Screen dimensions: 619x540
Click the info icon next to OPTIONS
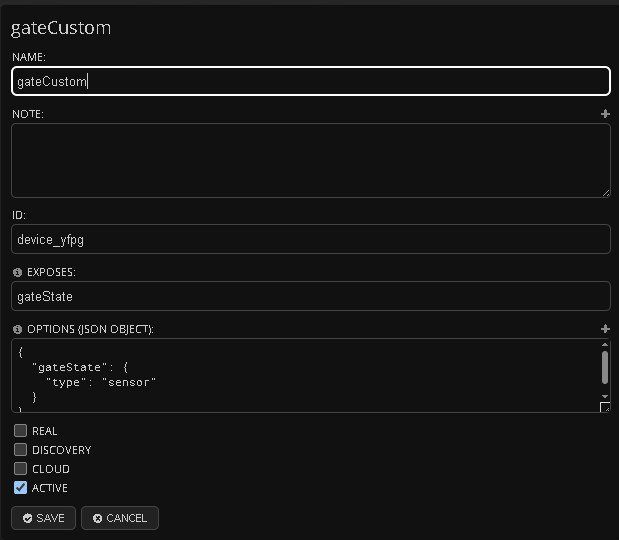coord(17,329)
